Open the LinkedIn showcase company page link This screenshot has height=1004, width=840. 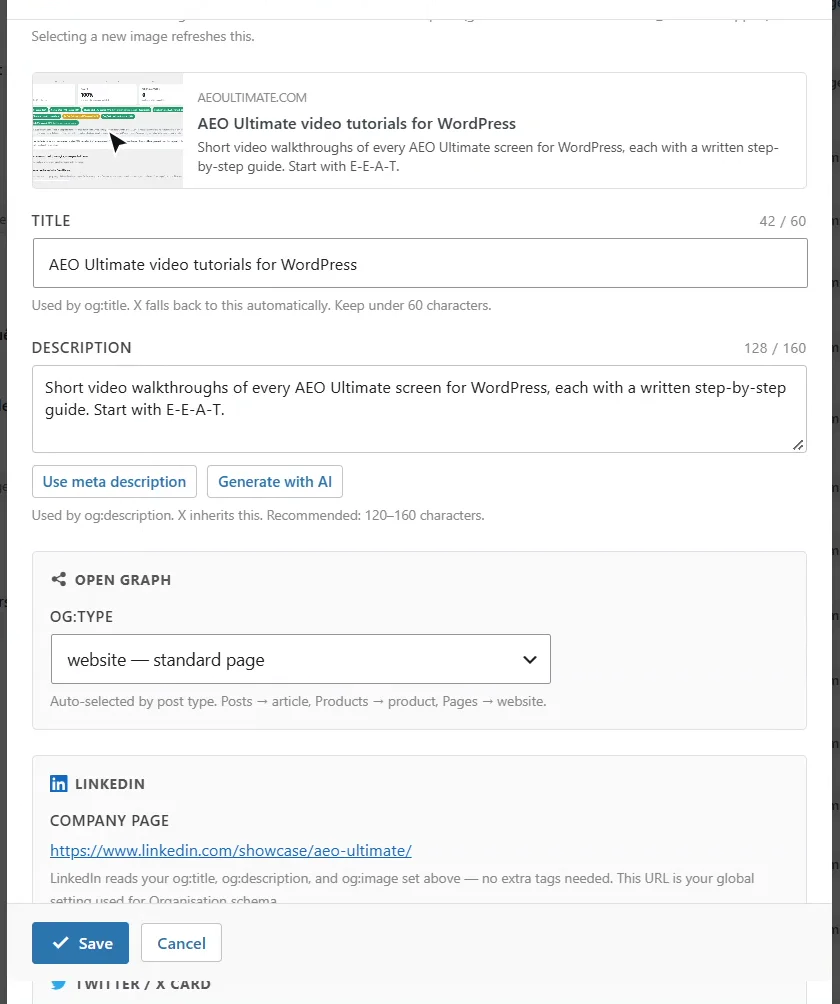tap(230, 850)
